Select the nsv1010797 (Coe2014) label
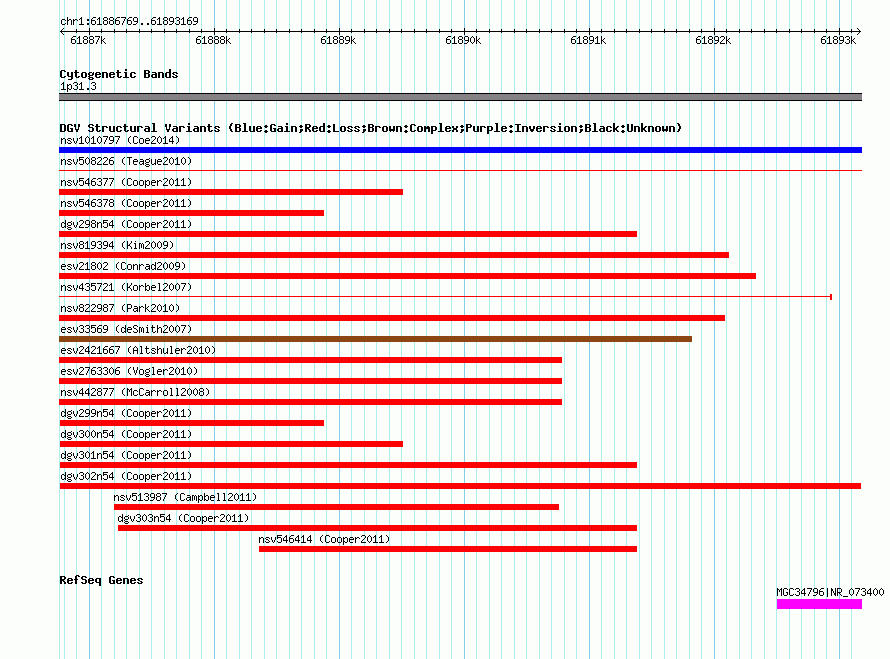Screen dimensions: 890x659 (120, 140)
